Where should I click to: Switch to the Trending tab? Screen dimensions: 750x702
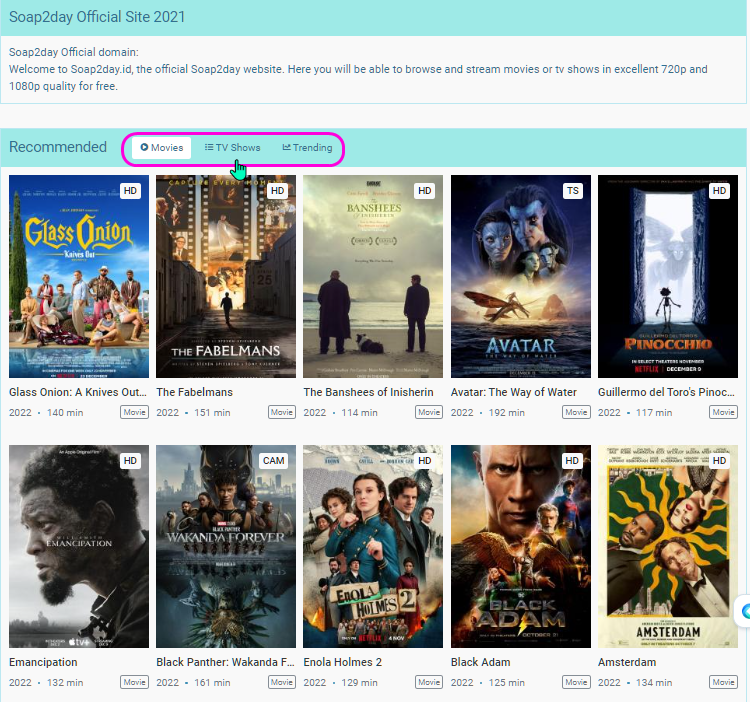point(307,148)
